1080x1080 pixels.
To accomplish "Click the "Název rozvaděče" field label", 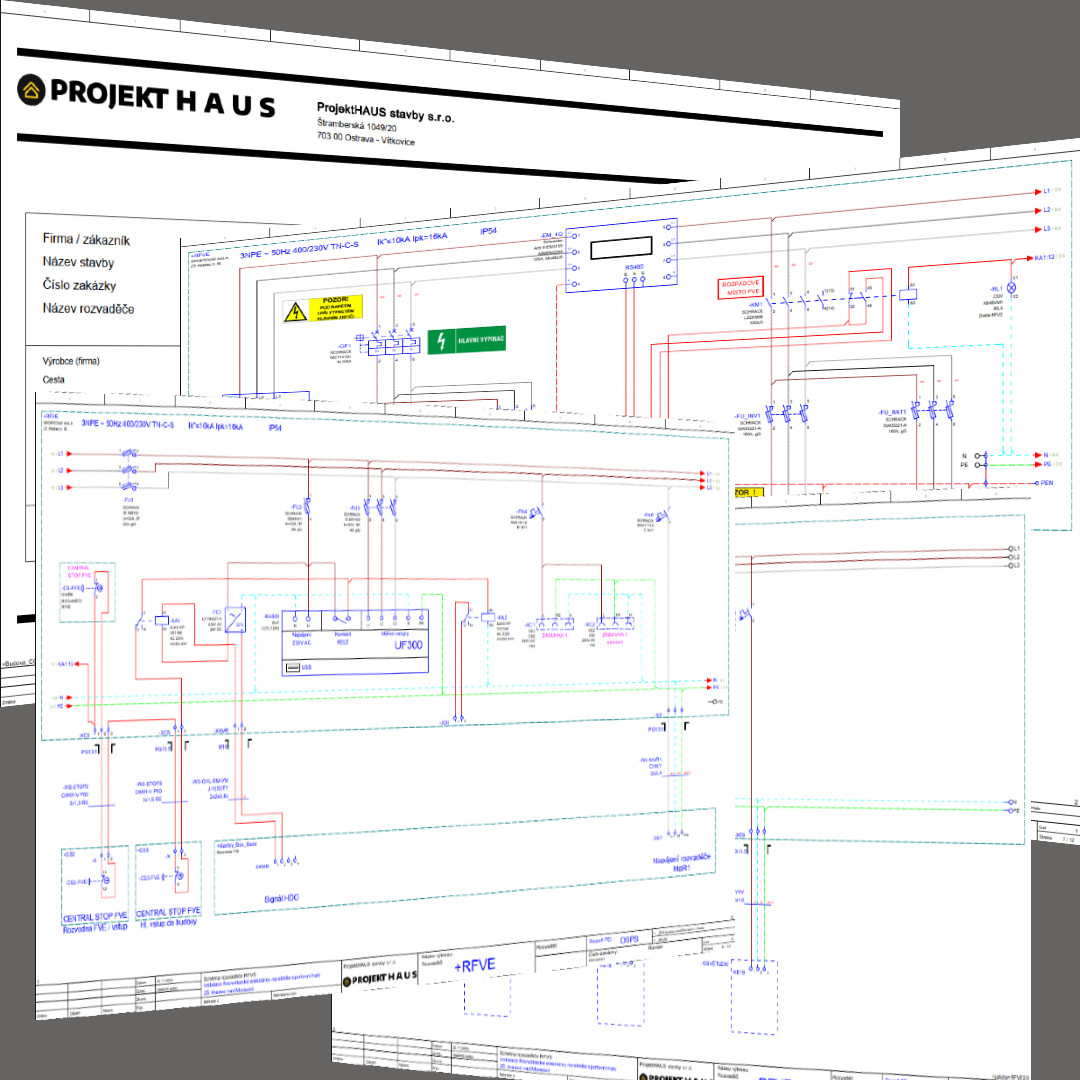I will [x=88, y=309].
